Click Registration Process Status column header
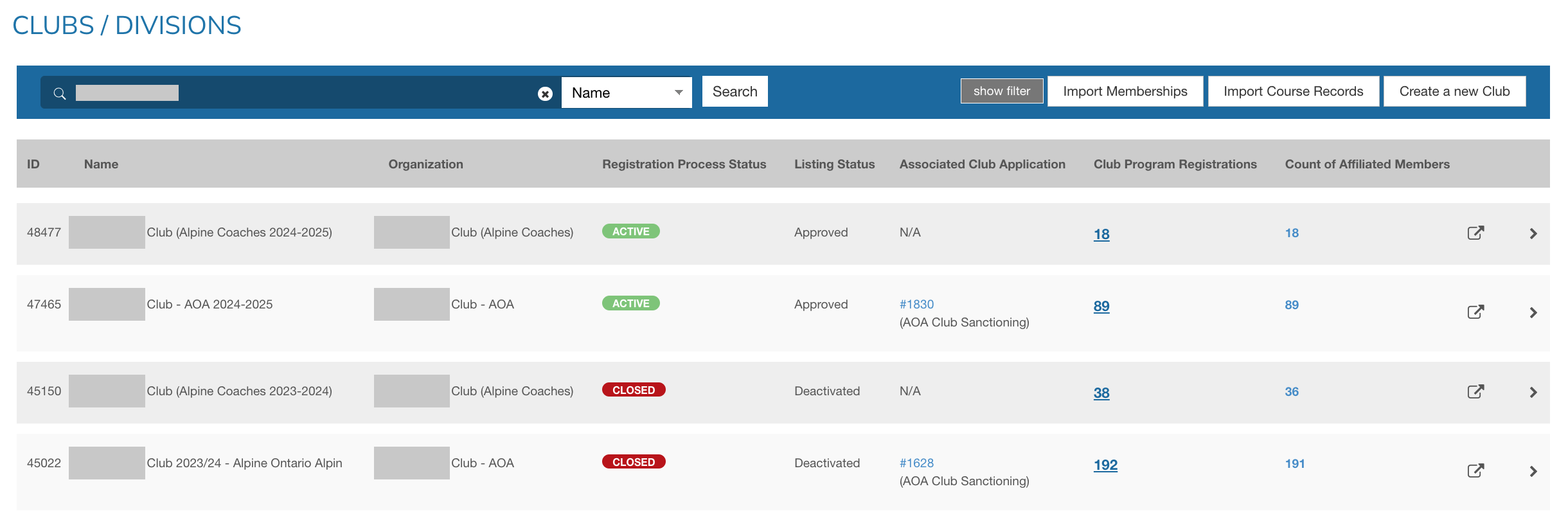Screen dimensions: 1568x518 point(684,164)
